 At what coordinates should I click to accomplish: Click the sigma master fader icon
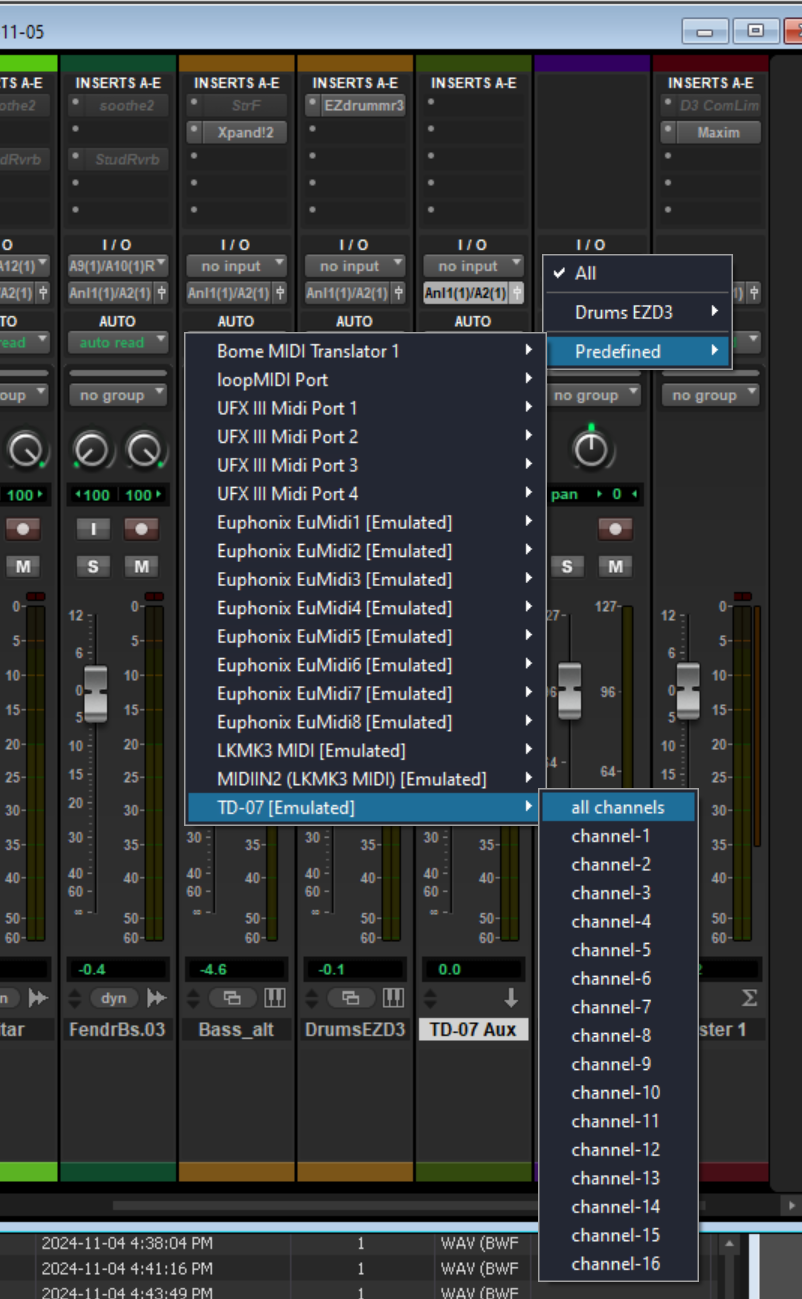[749, 998]
